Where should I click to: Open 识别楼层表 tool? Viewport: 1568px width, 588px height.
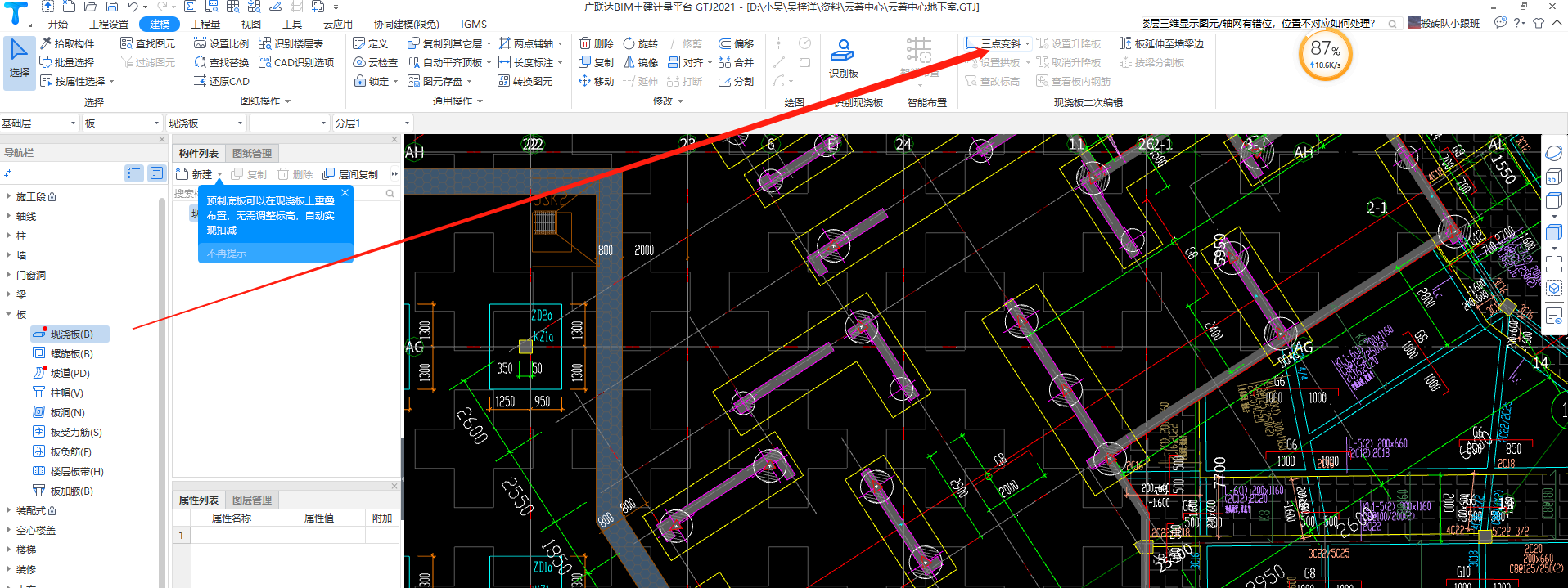pyautogui.click(x=291, y=43)
